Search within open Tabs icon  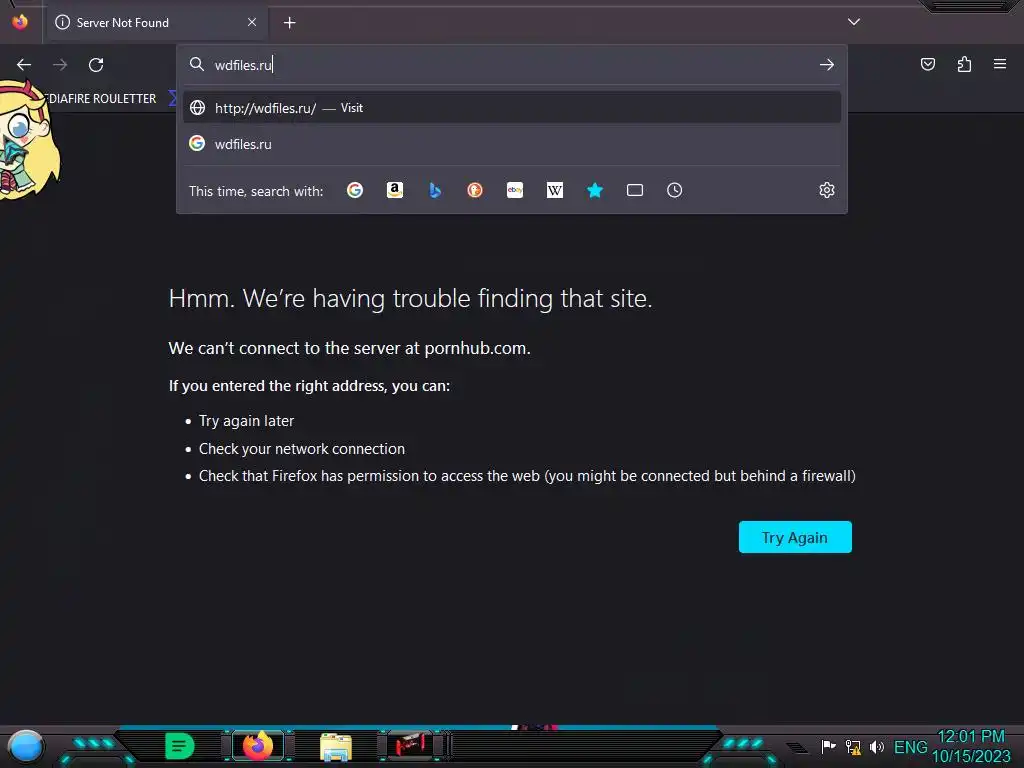pos(635,190)
